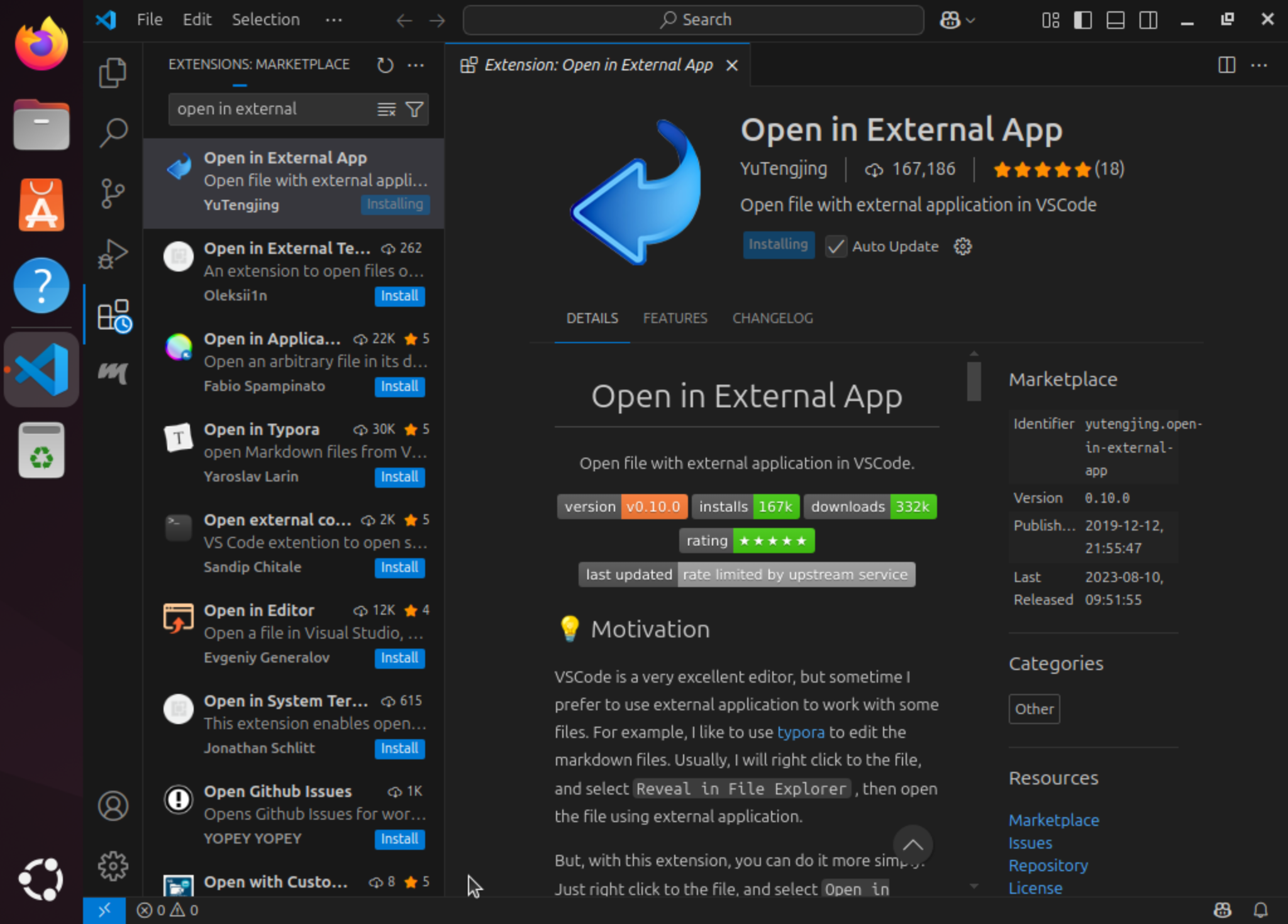Open Run and Debug view
The image size is (1288, 924).
coord(113,254)
